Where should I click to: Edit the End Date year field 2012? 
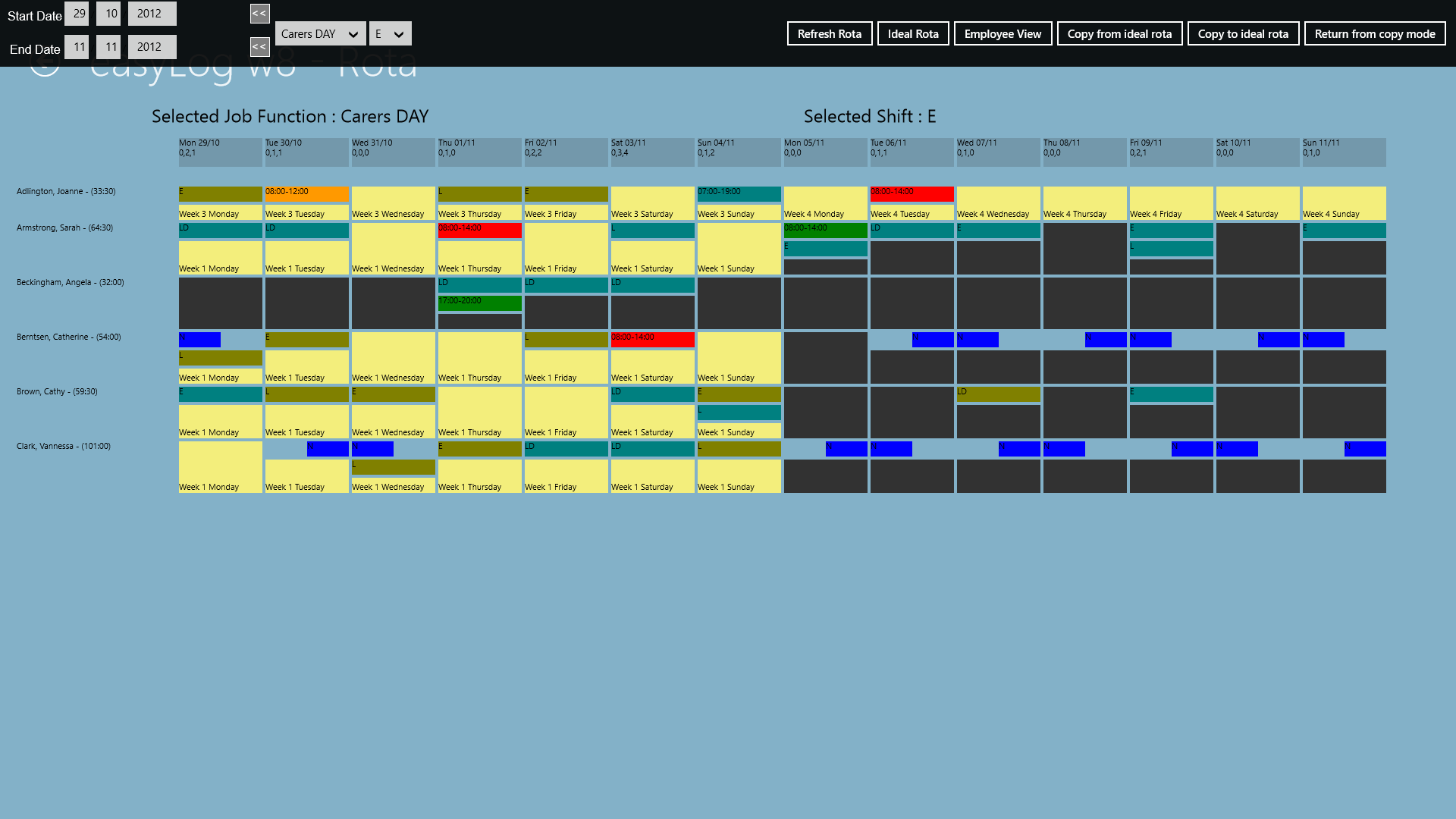pyautogui.click(x=152, y=47)
